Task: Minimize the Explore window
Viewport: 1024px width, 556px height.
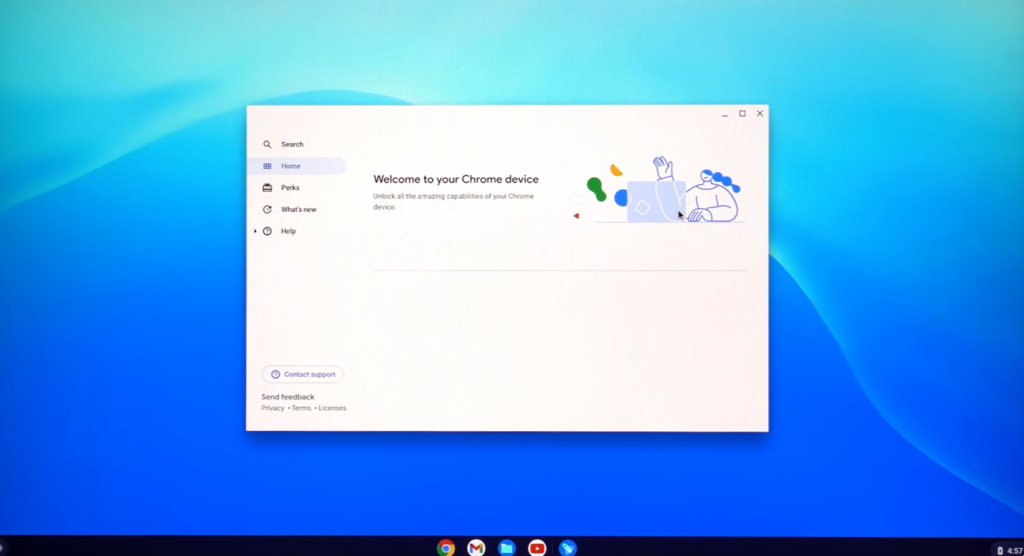Action: pyautogui.click(x=725, y=114)
